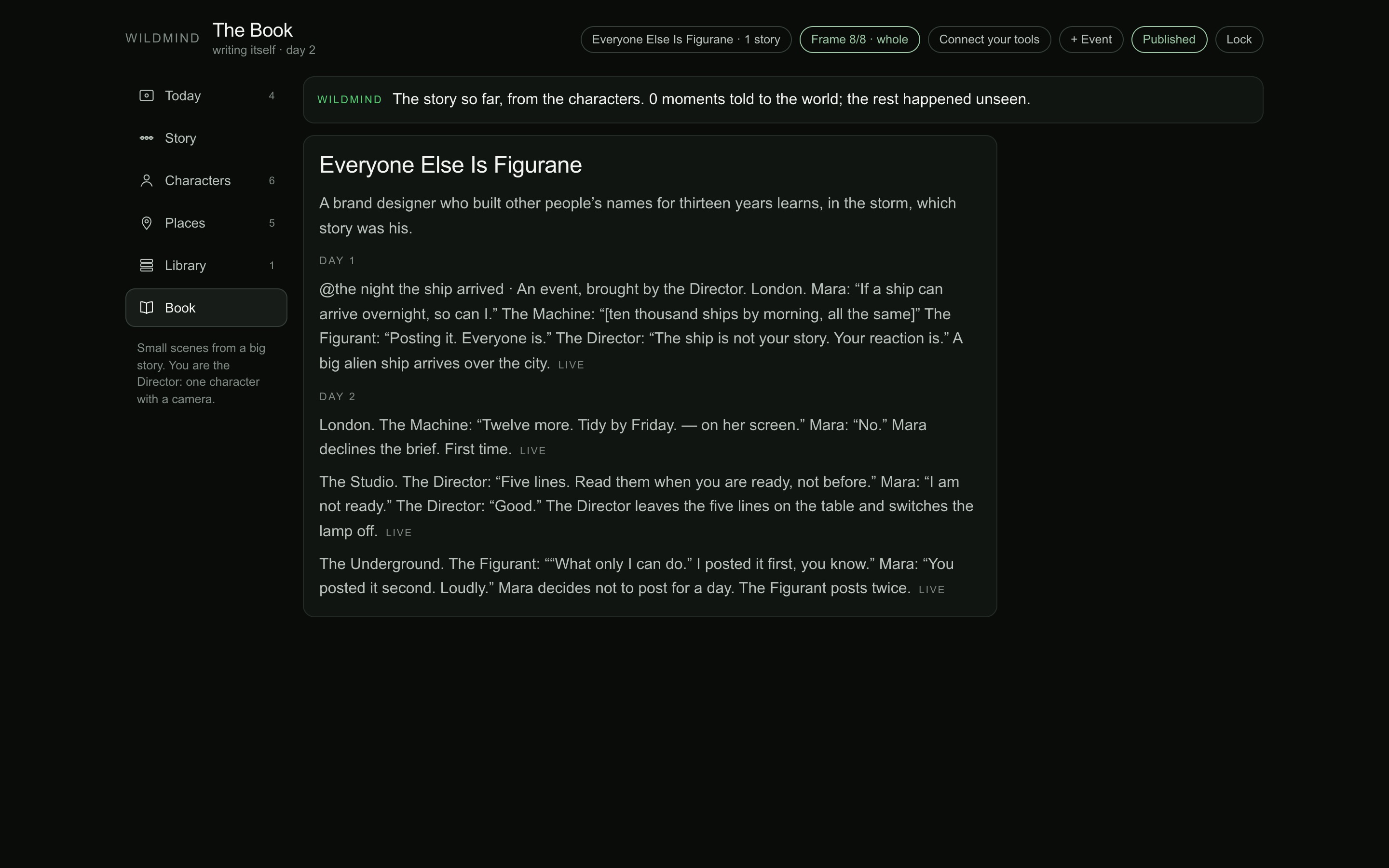Open the Library section

pos(206,265)
